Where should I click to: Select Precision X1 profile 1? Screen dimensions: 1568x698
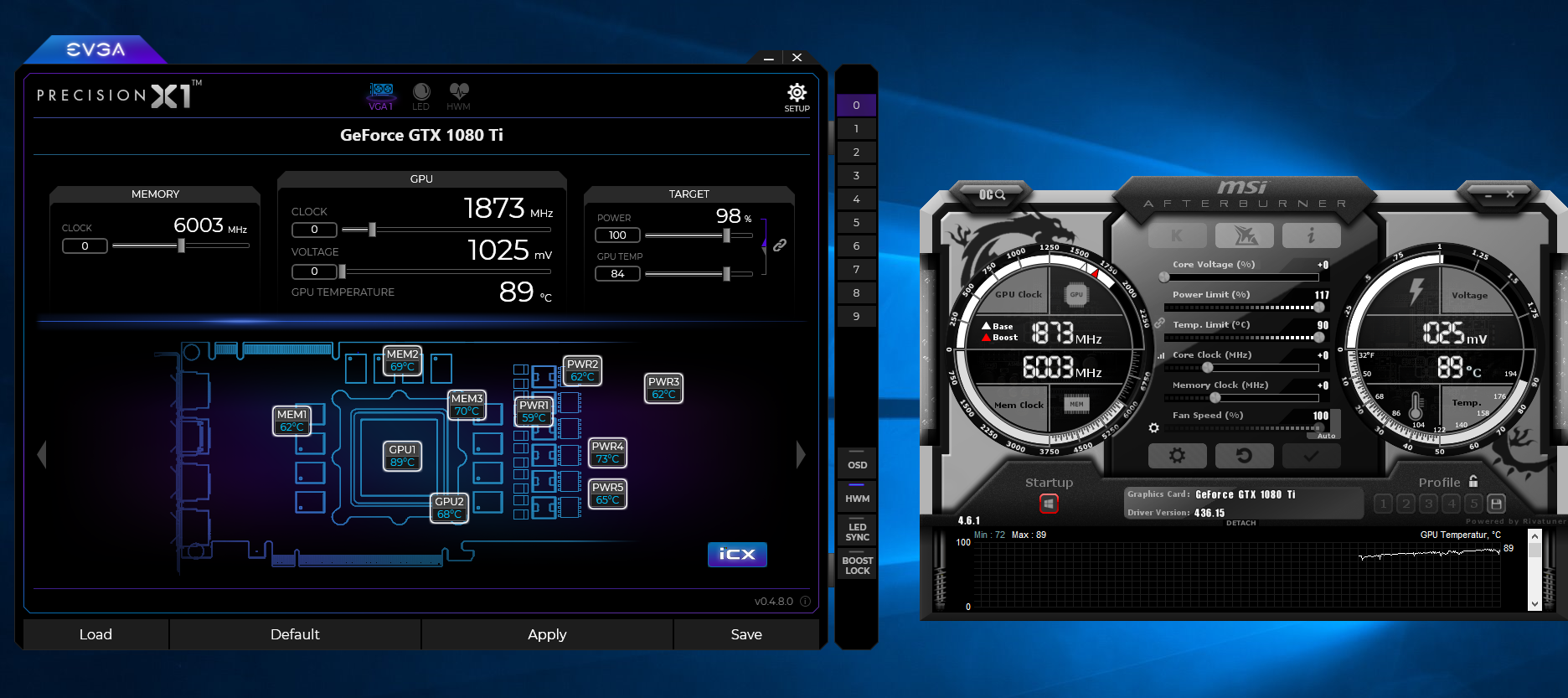coord(856,129)
